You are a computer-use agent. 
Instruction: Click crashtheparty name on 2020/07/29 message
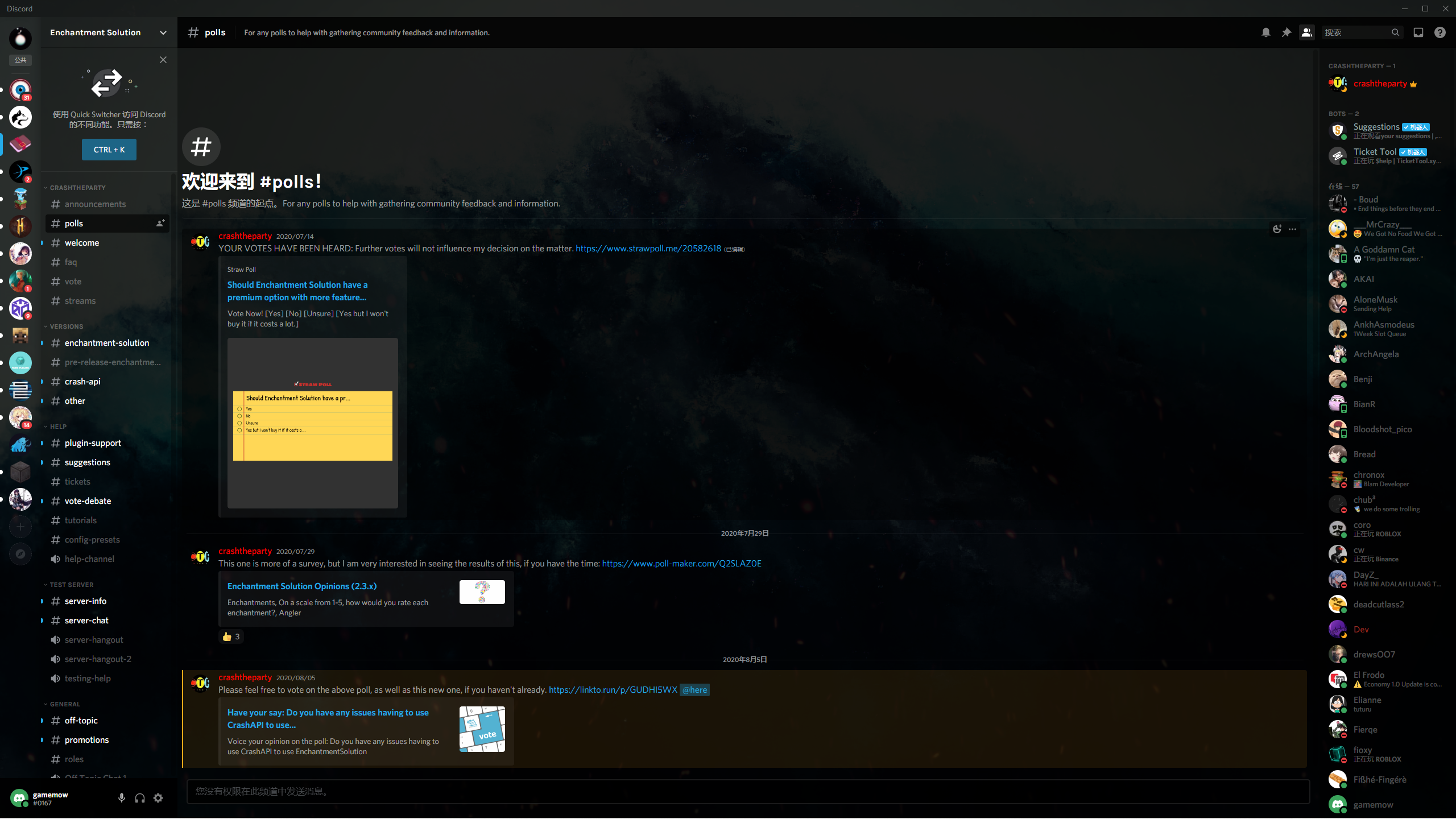click(245, 551)
